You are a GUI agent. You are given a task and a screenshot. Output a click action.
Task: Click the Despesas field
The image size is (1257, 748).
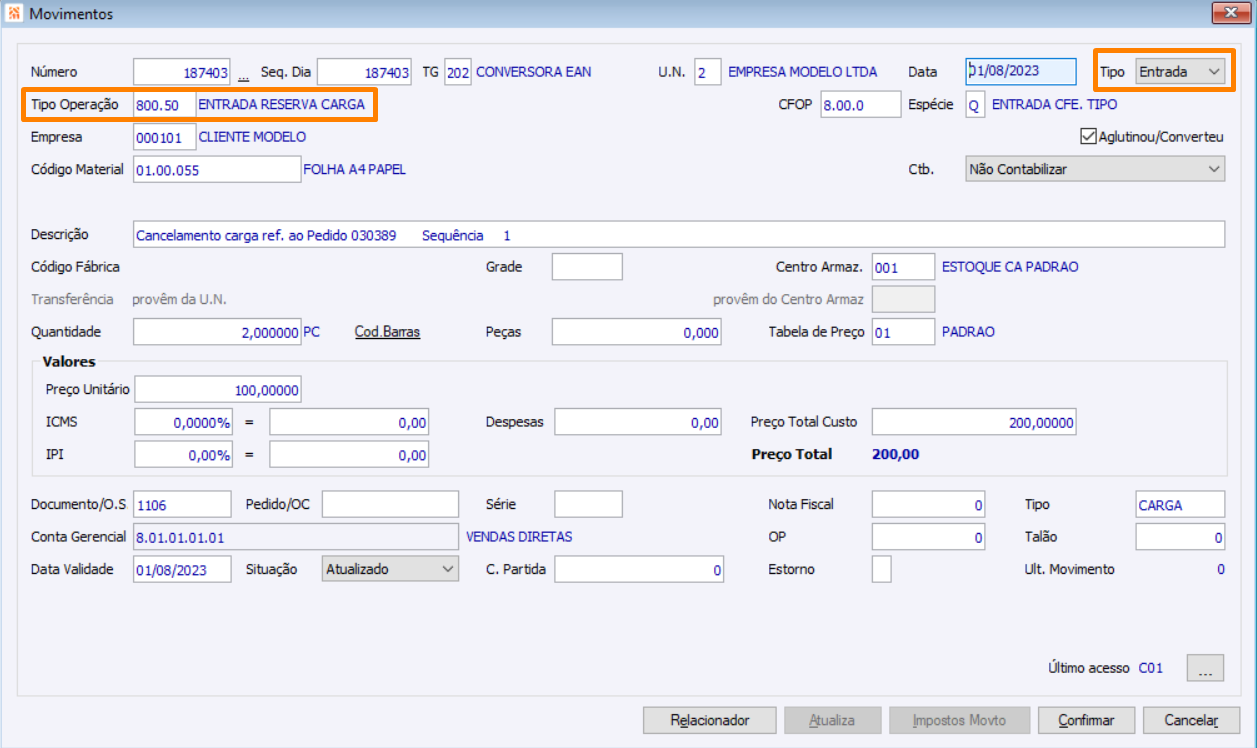point(638,422)
